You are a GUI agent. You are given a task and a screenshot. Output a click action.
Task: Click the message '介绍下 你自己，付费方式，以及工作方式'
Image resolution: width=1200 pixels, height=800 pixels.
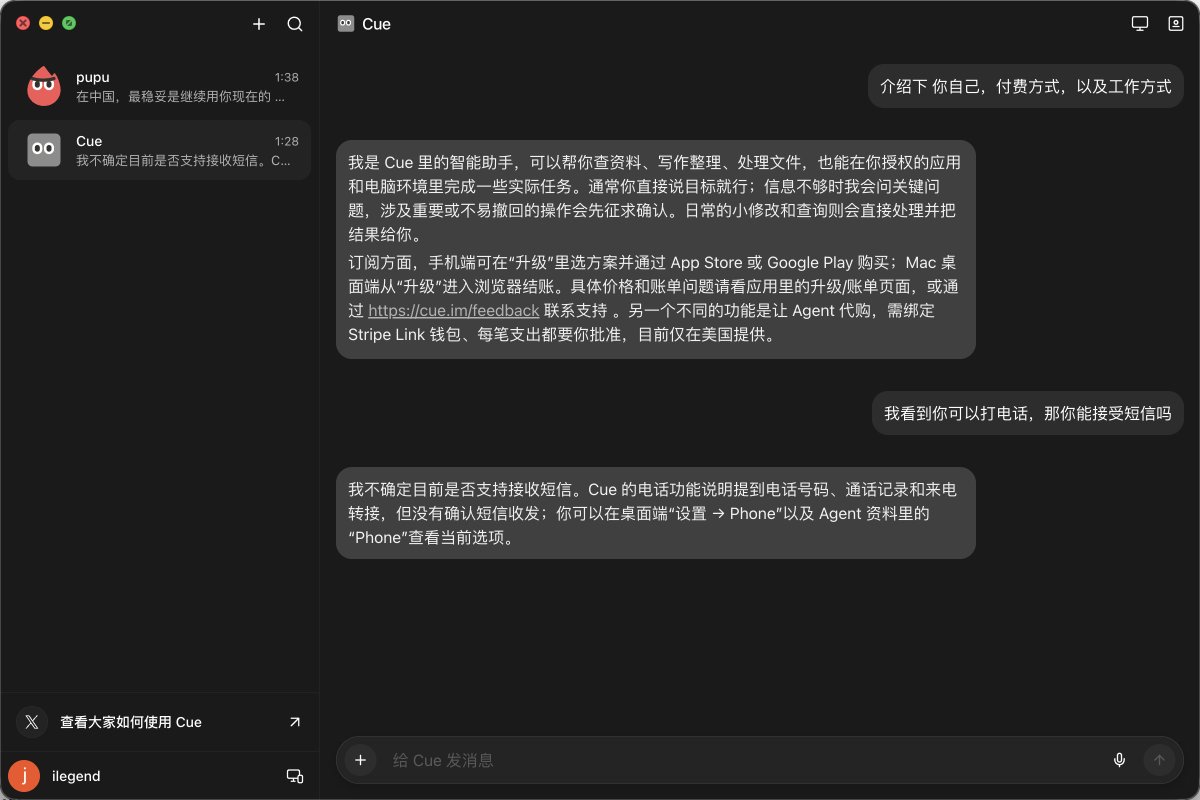[x=1025, y=86]
